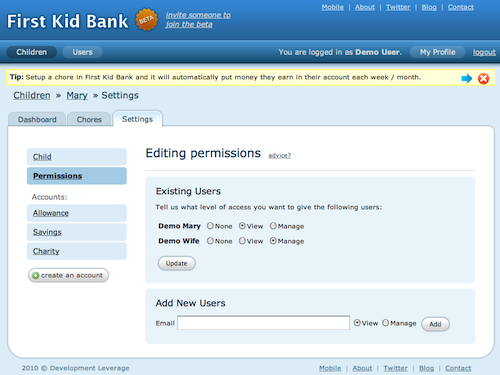Choose View for new user

coord(357,323)
